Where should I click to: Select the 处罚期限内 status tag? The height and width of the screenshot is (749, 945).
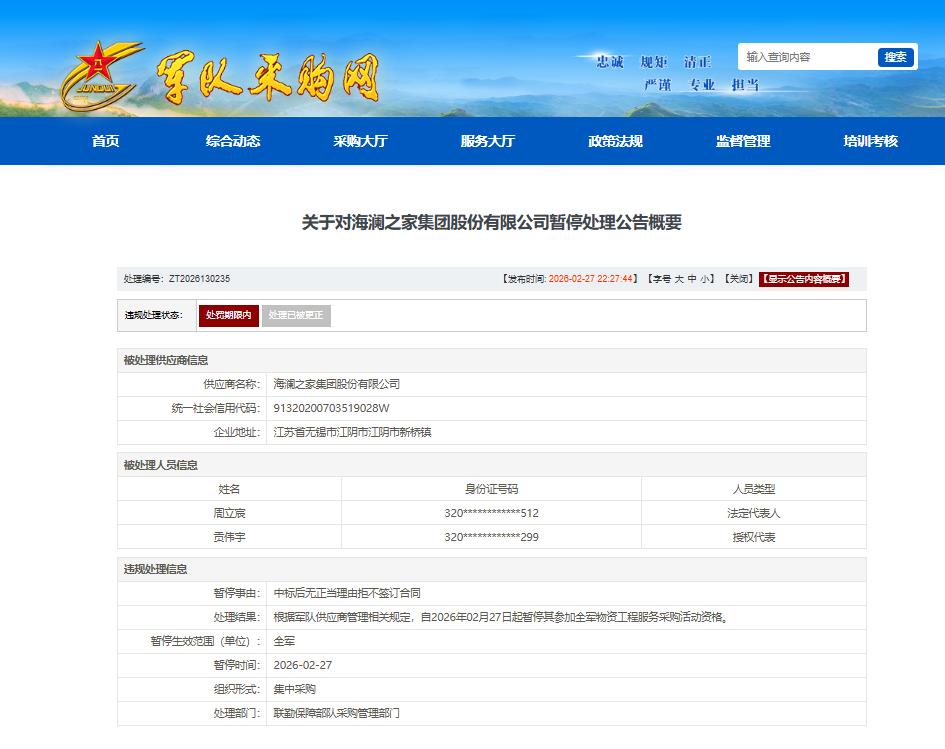tap(228, 316)
